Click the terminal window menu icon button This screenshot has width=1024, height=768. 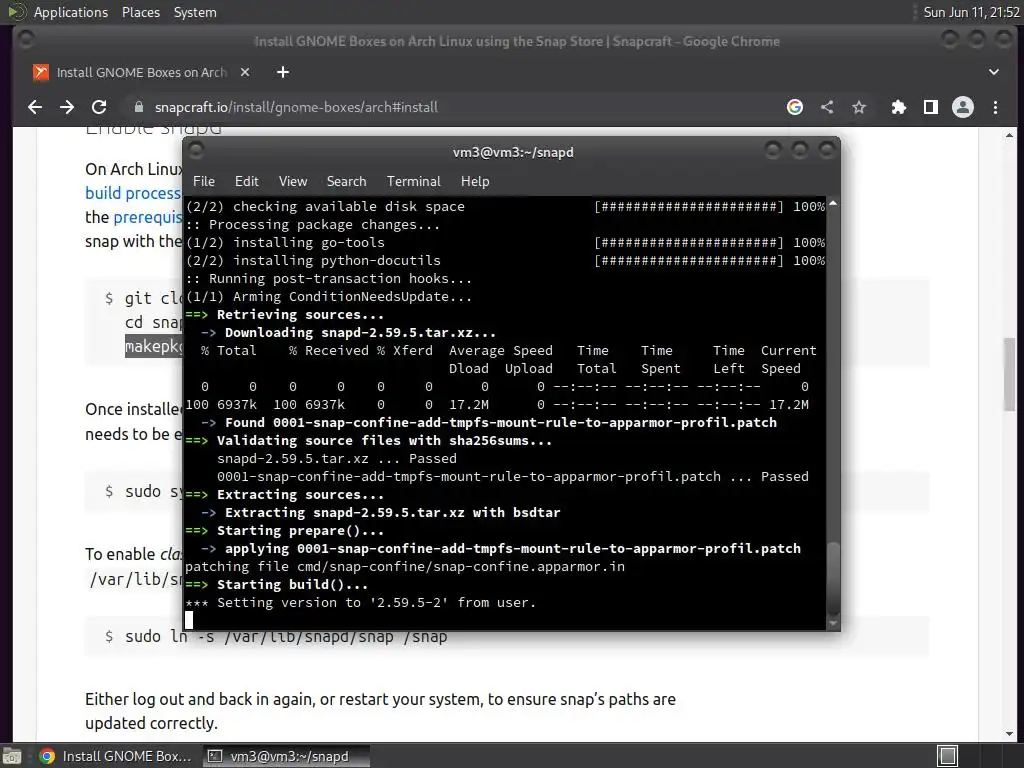click(x=196, y=152)
